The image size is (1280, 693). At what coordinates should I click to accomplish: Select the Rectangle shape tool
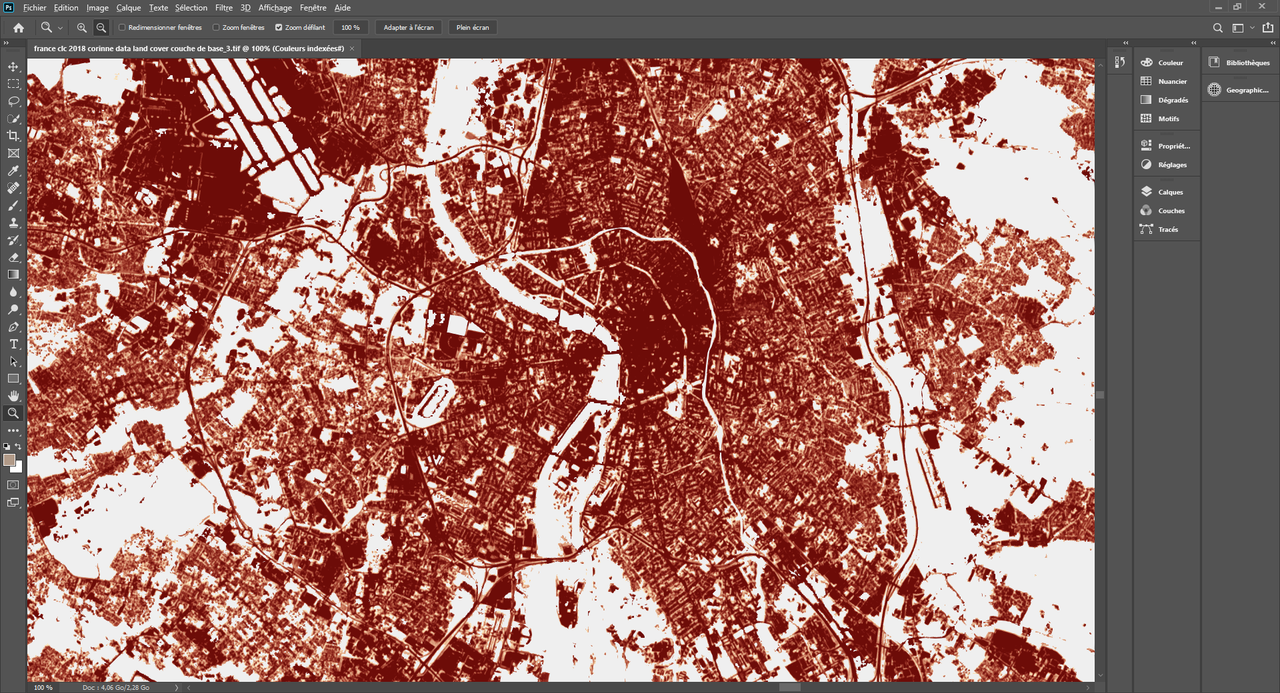(x=13, y=379)
